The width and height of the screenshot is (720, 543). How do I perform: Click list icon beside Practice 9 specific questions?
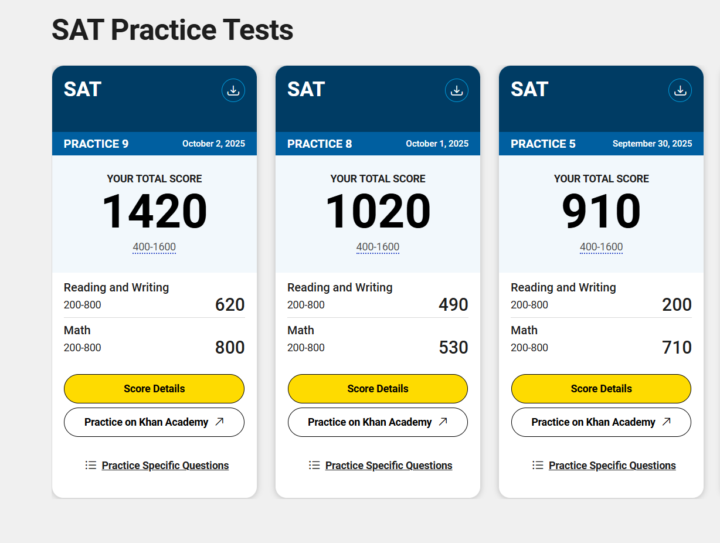pos(91,465)
